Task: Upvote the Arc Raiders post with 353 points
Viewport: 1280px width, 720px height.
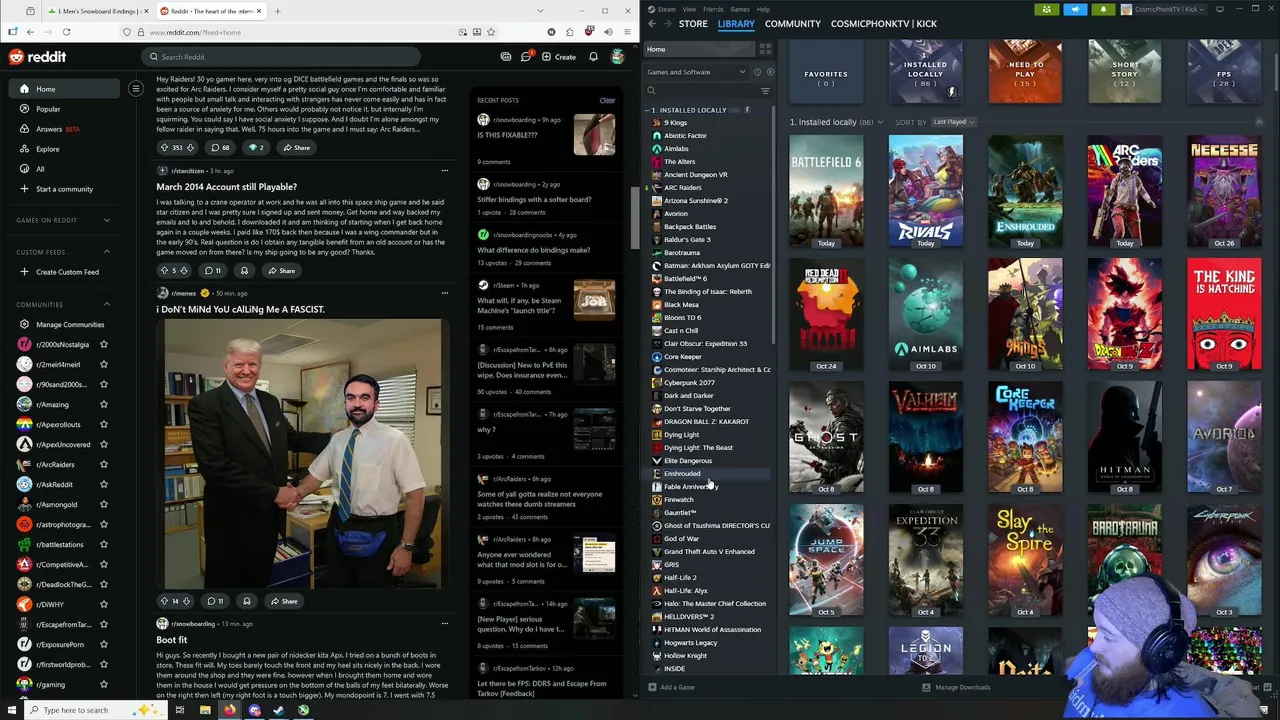Action: pyautogui.click(x=164, y=147)
